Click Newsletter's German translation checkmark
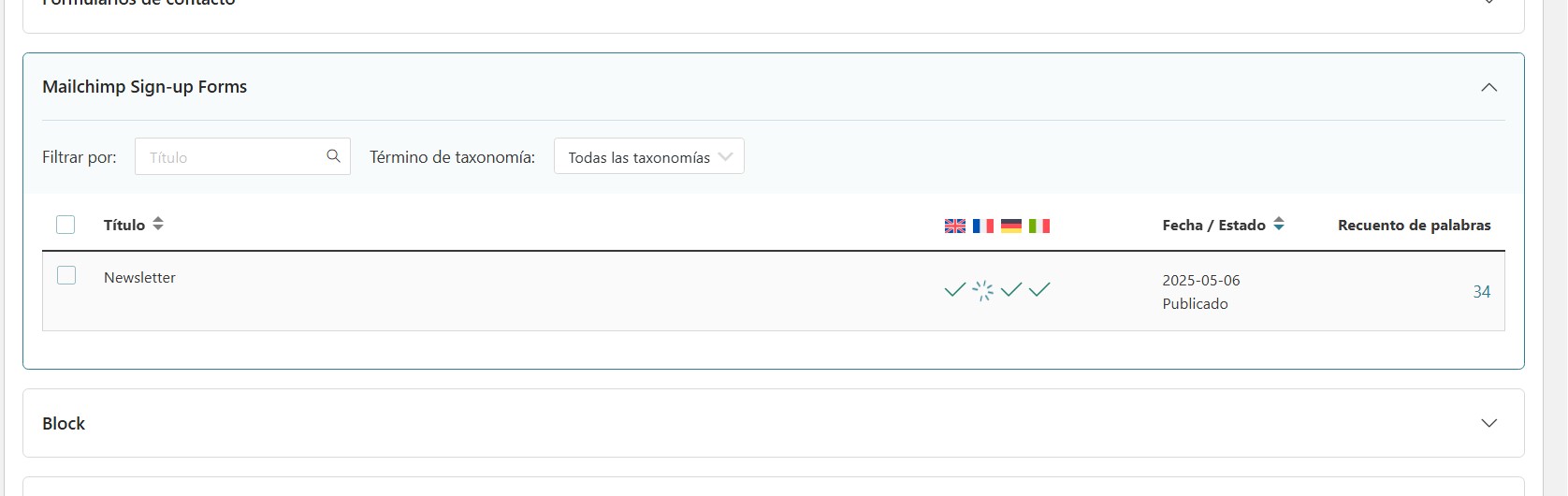 1011,290
